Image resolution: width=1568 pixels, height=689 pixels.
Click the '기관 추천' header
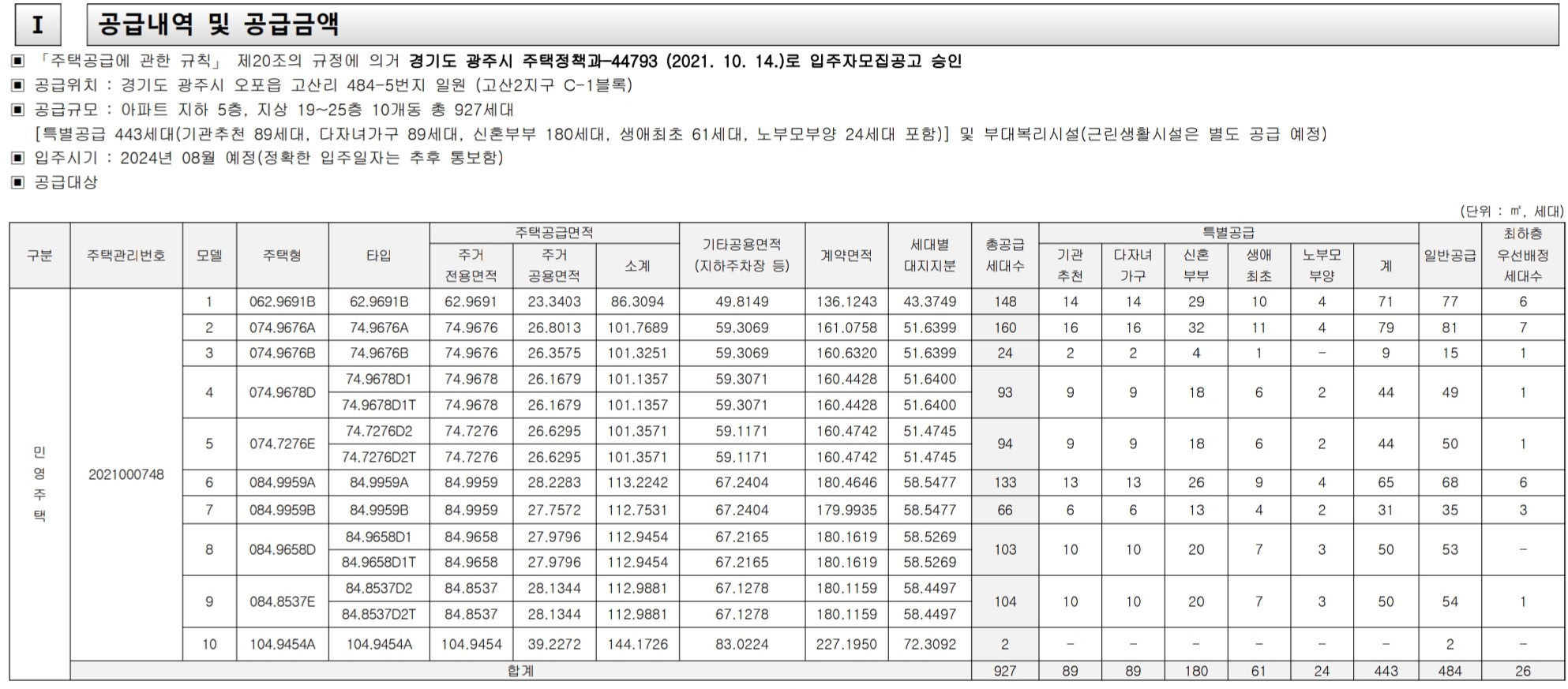1070,266
